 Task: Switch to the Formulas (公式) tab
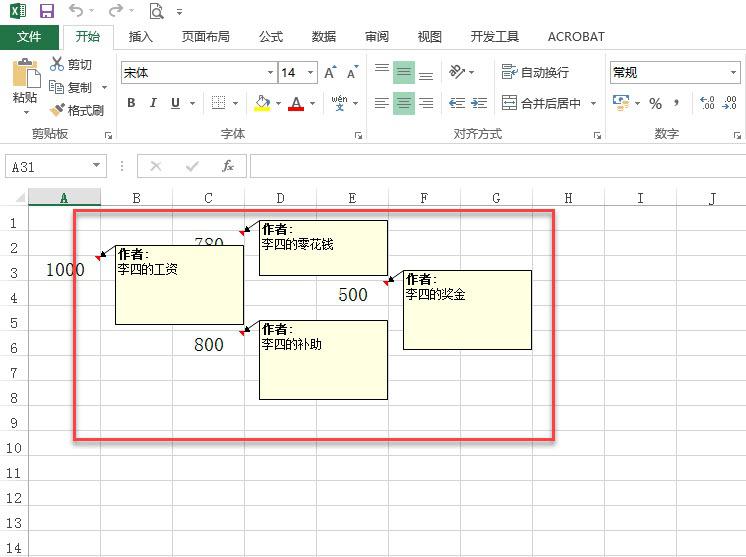coord(271,37)
